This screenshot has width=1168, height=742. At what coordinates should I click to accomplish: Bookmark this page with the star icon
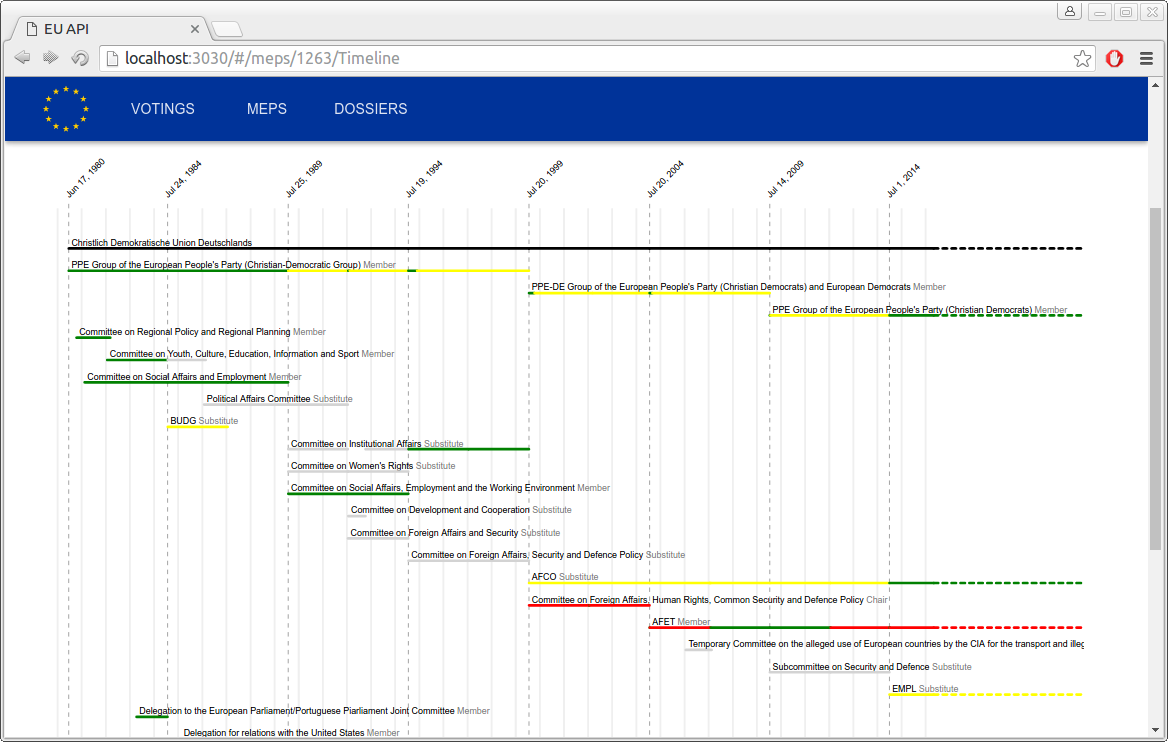coord(1082,59)
